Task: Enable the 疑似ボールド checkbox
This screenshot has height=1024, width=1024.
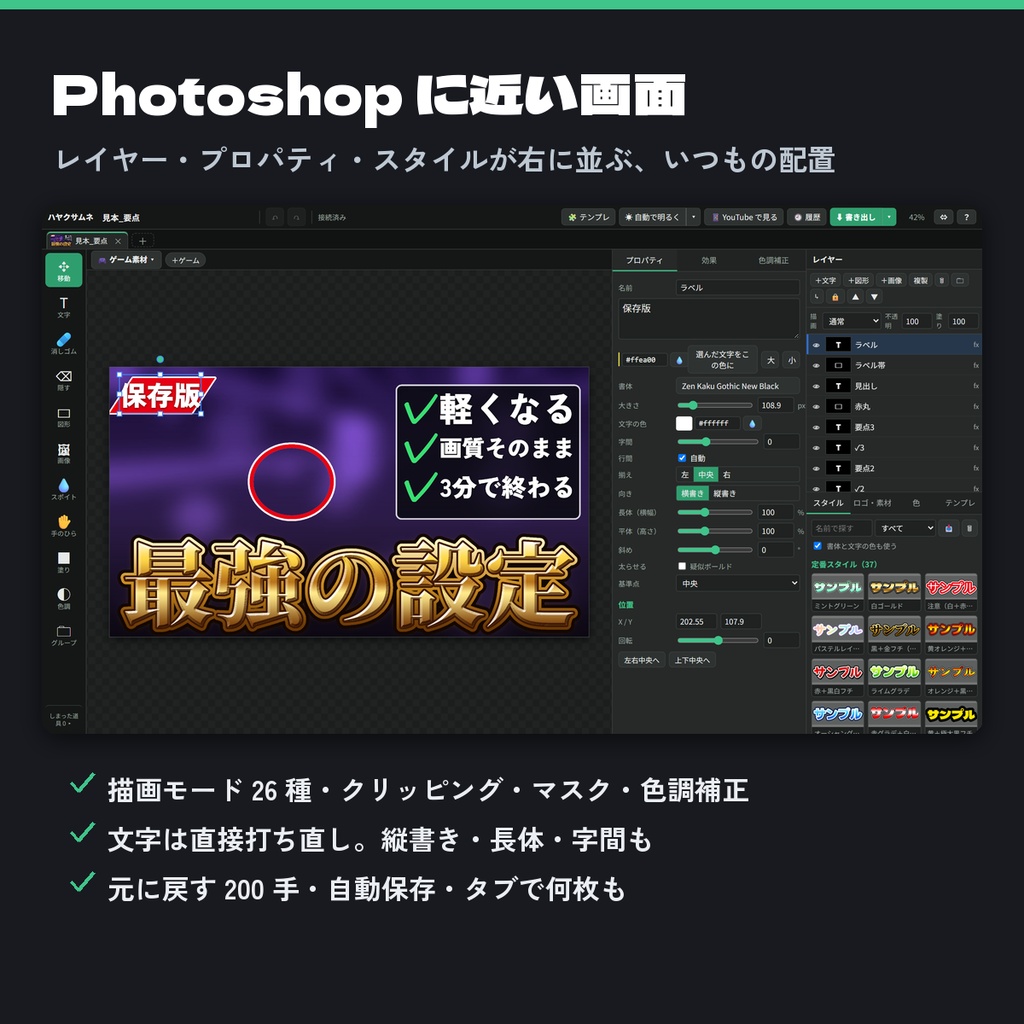Action: (x=682, y=566)
